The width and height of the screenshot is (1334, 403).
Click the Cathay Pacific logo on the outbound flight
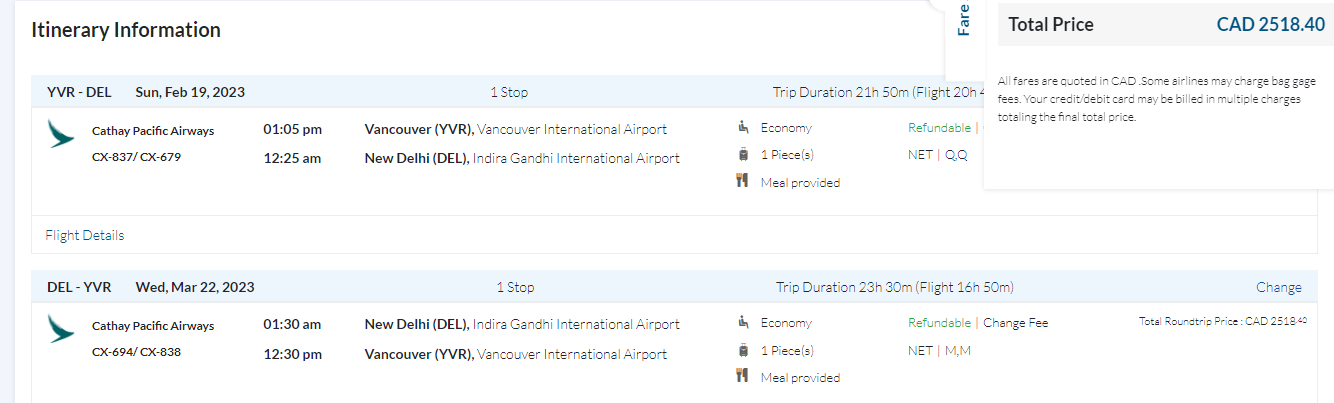point(61,133)
